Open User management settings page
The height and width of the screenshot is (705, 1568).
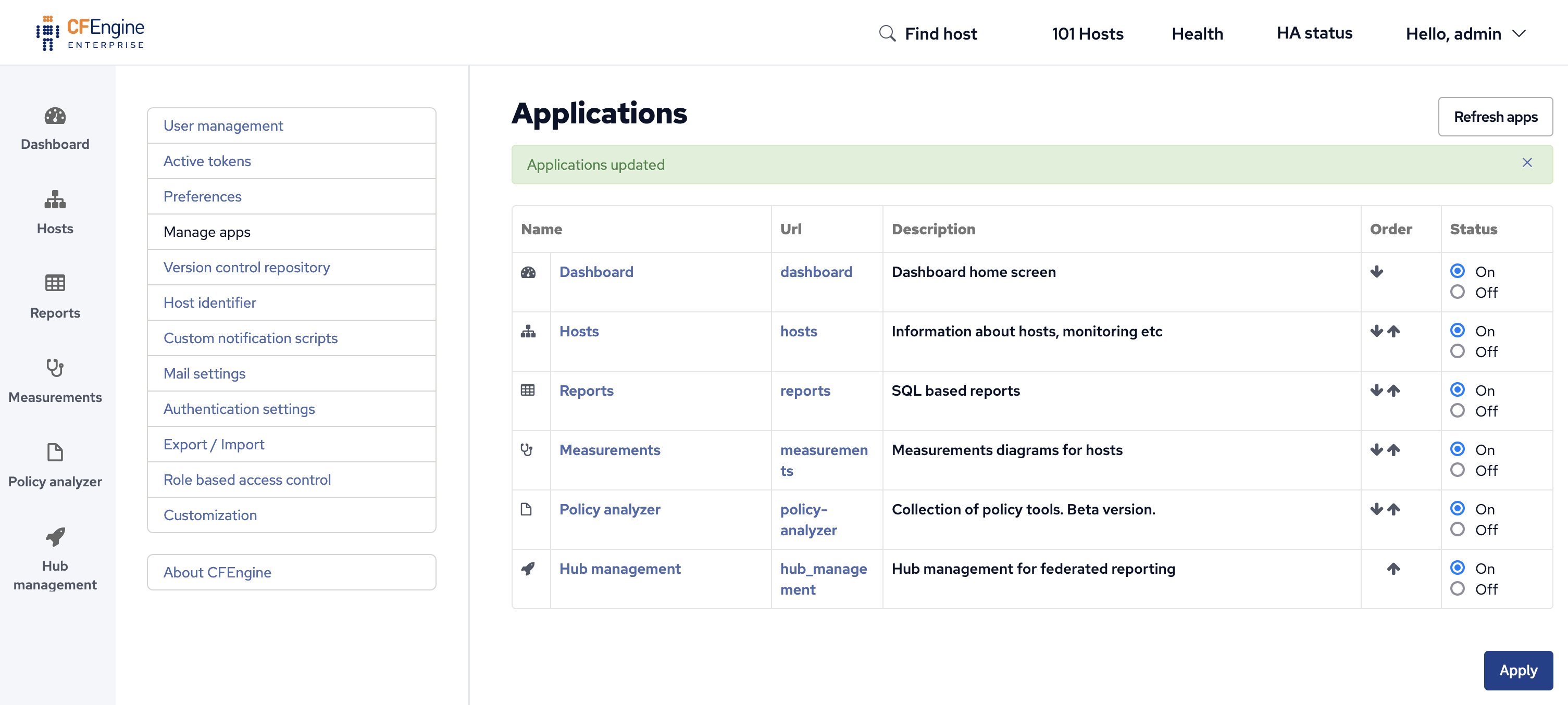224,125
